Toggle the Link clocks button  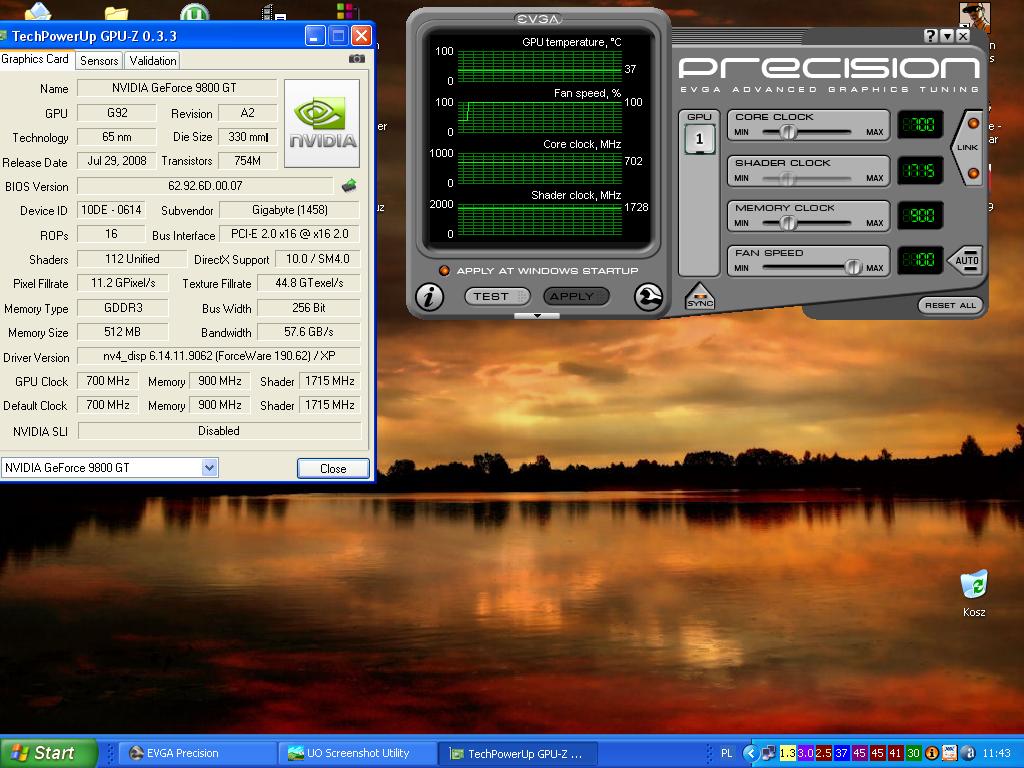coord(968,148)
